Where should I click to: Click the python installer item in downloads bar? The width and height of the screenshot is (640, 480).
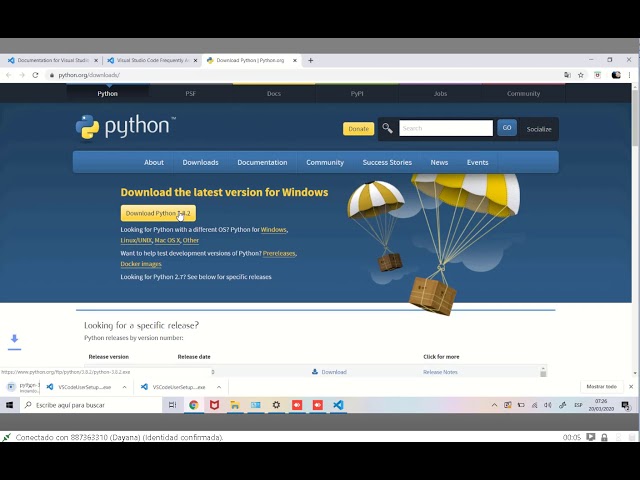23,387
